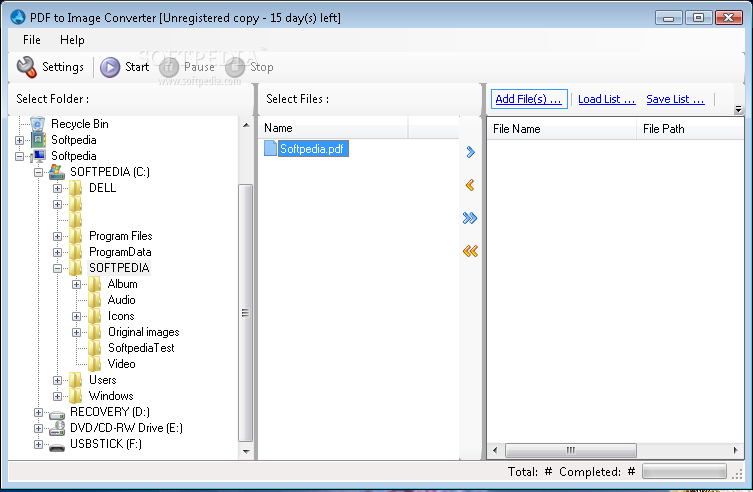The width and height of the screenshot is (753, 492).
Task: Click the folder tree scroll down arrow
Action: coord(246,451)
